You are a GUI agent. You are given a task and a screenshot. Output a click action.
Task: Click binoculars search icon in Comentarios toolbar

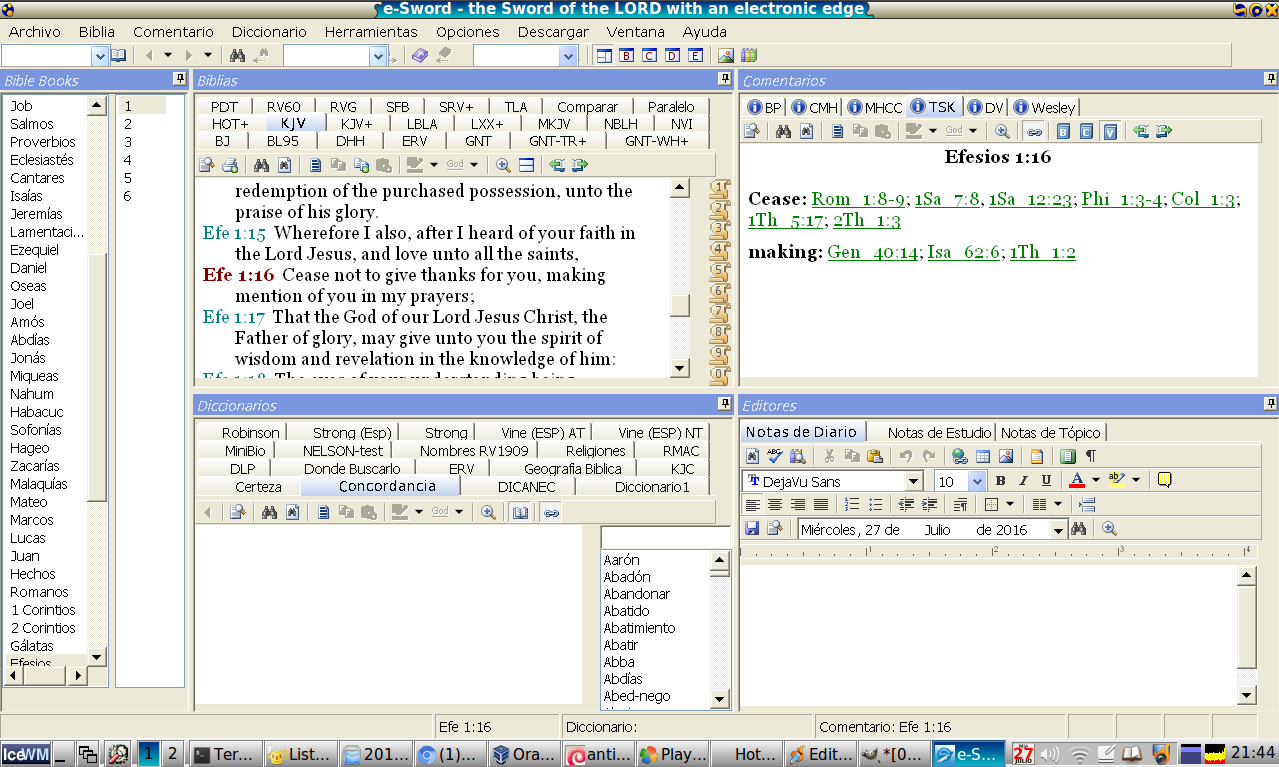784,131
